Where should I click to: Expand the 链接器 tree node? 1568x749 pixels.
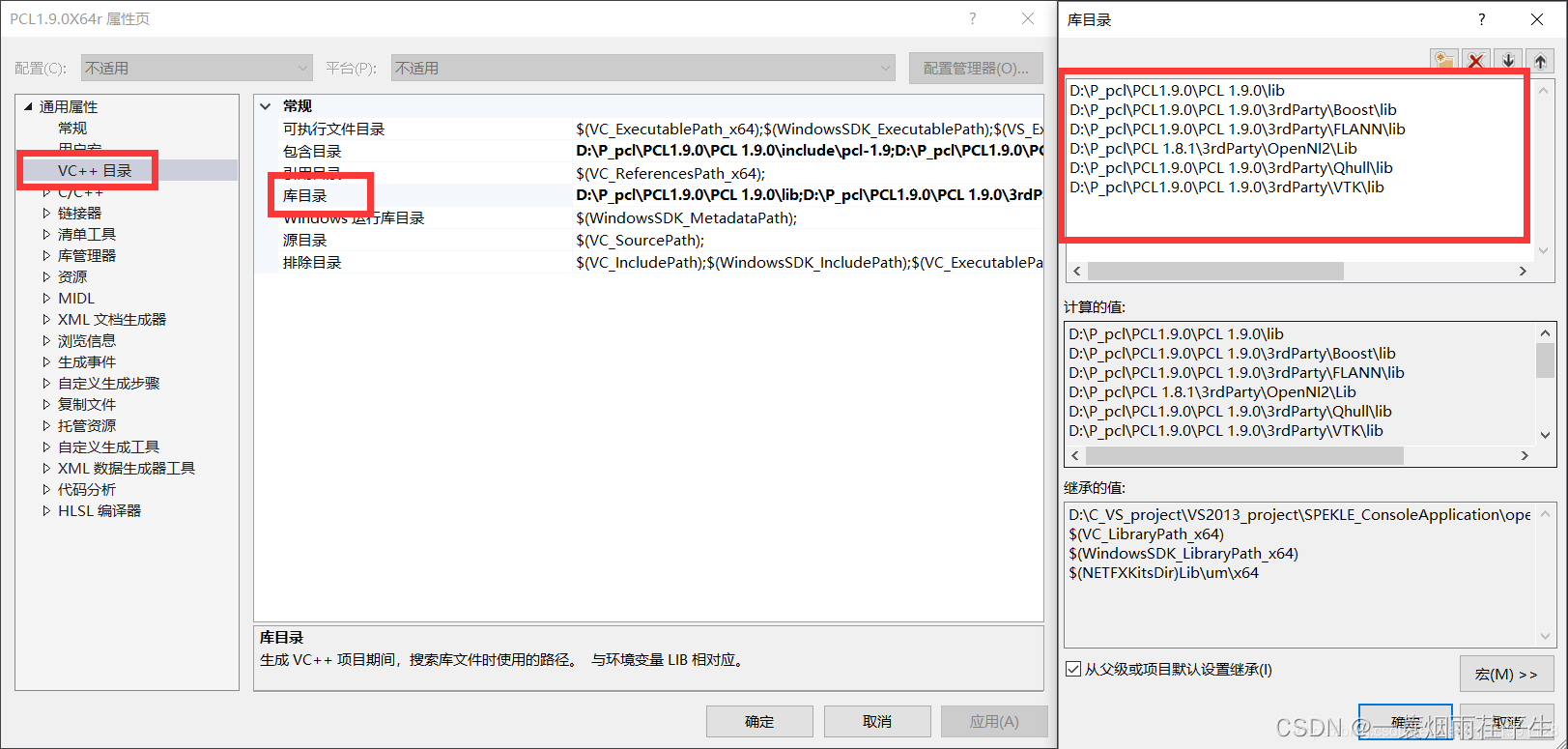coord(46,213)
